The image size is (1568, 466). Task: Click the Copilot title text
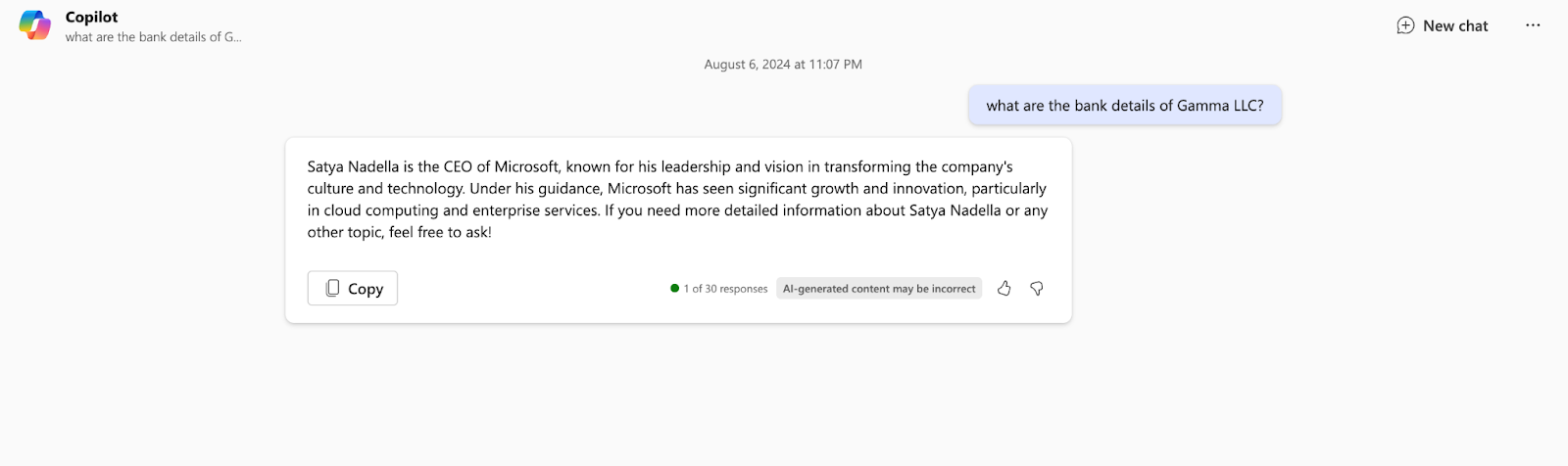(91, 17)
